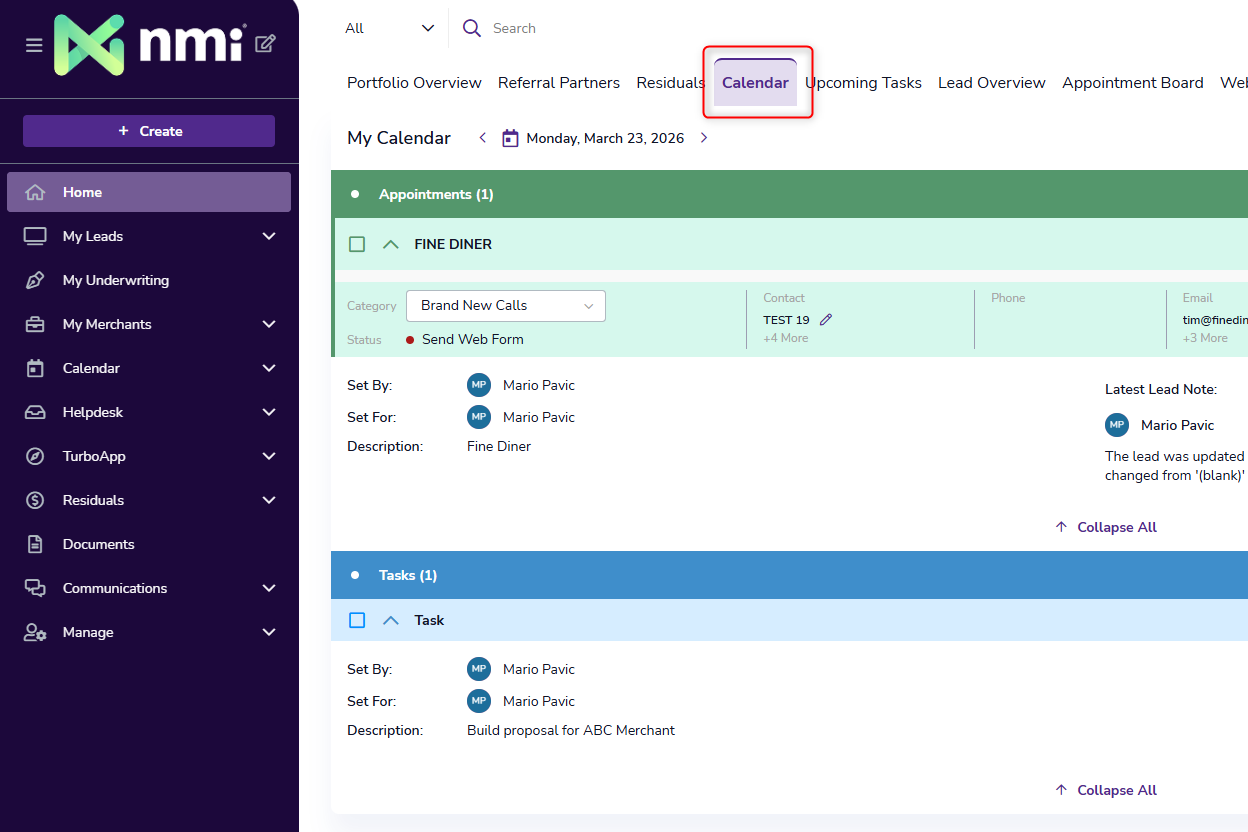Screen dimensions: 1248x832
Task: Go to next day arrow
Action: pos(704,138)
